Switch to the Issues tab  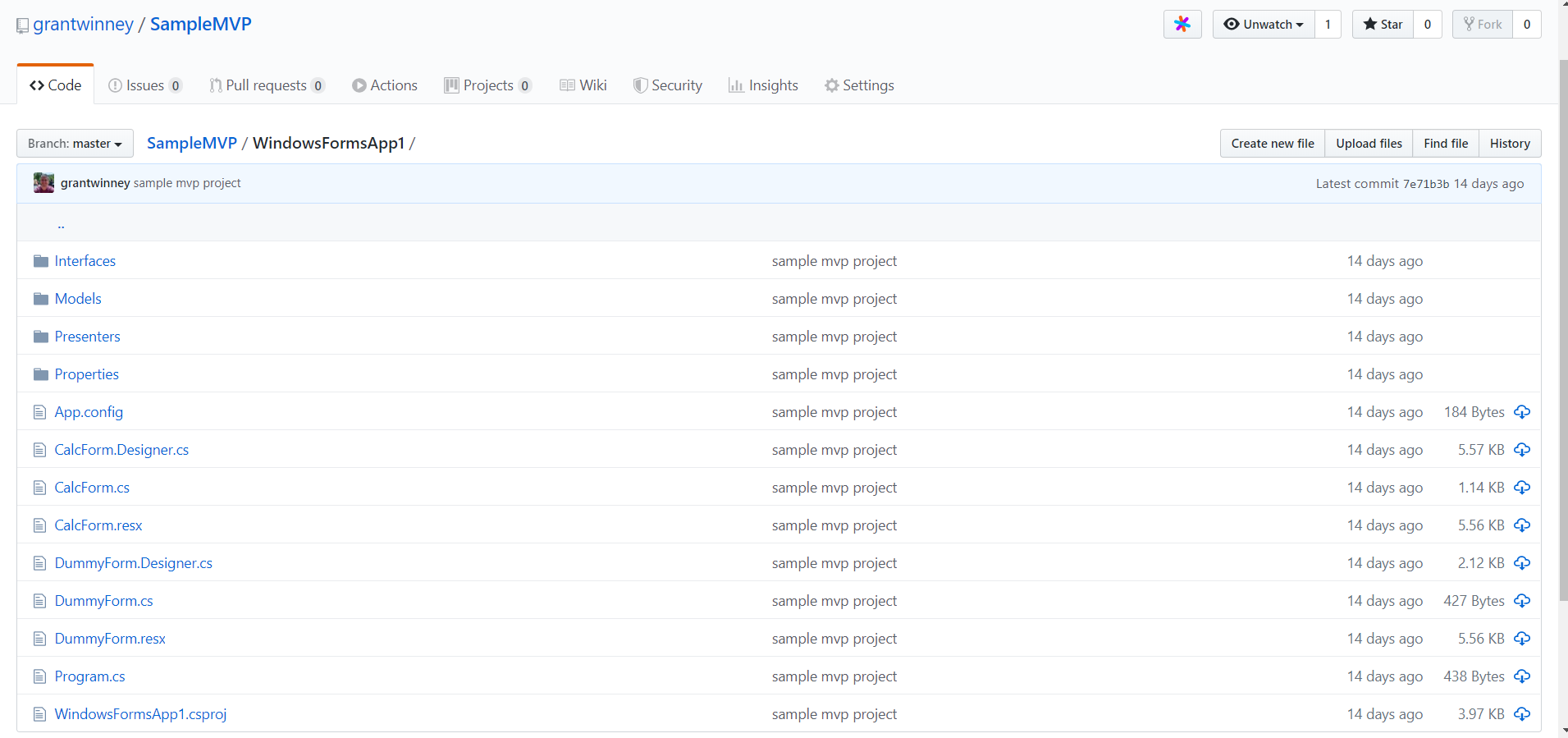[144, 85]
